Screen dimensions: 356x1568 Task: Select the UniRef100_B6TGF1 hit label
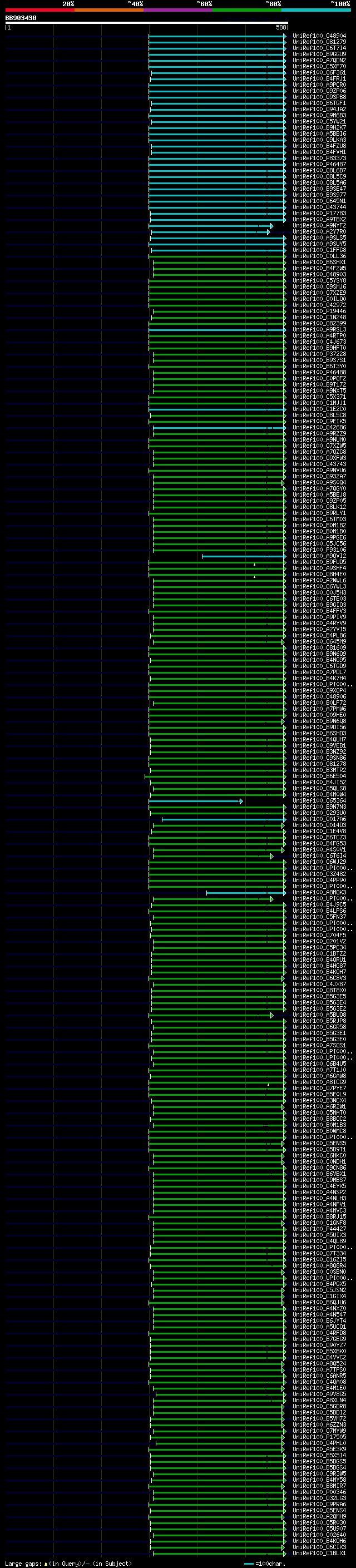(x=319, y=103)
